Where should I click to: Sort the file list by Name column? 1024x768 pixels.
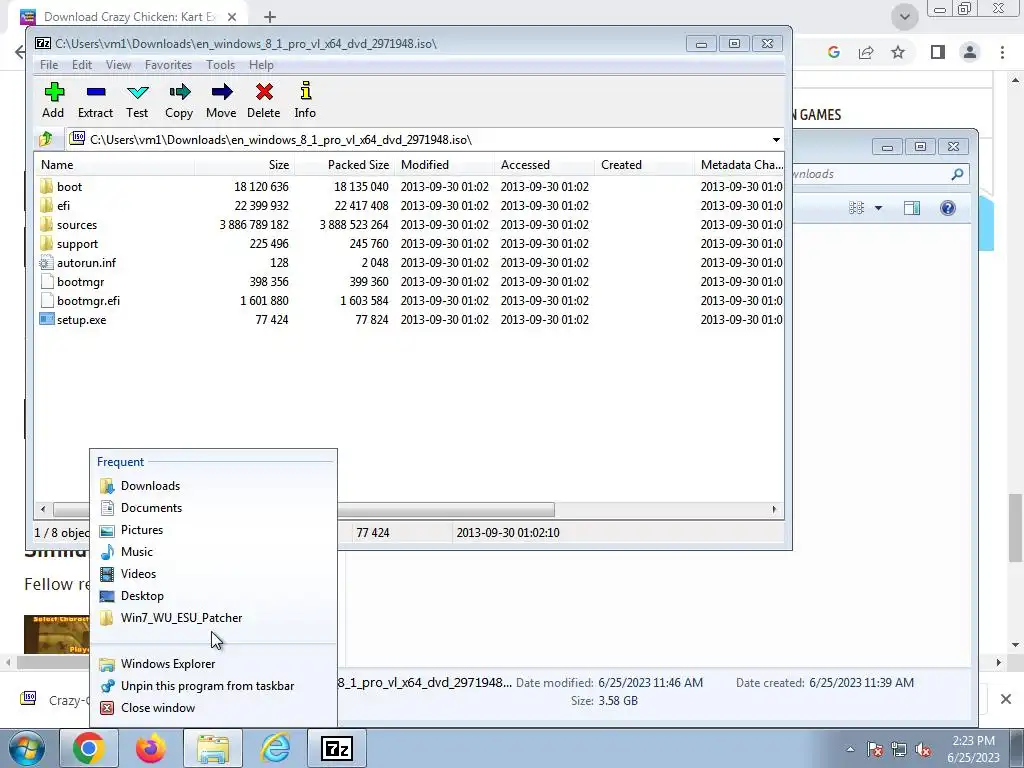[114, 165]
